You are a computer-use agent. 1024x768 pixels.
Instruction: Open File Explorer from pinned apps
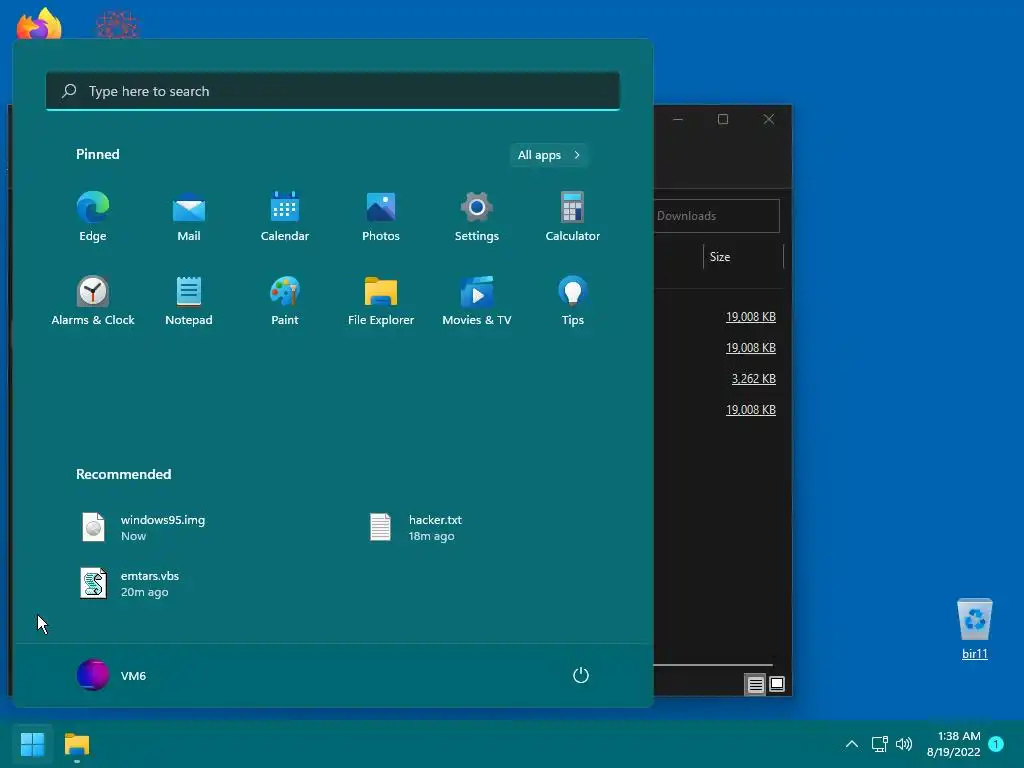(381, 301)
